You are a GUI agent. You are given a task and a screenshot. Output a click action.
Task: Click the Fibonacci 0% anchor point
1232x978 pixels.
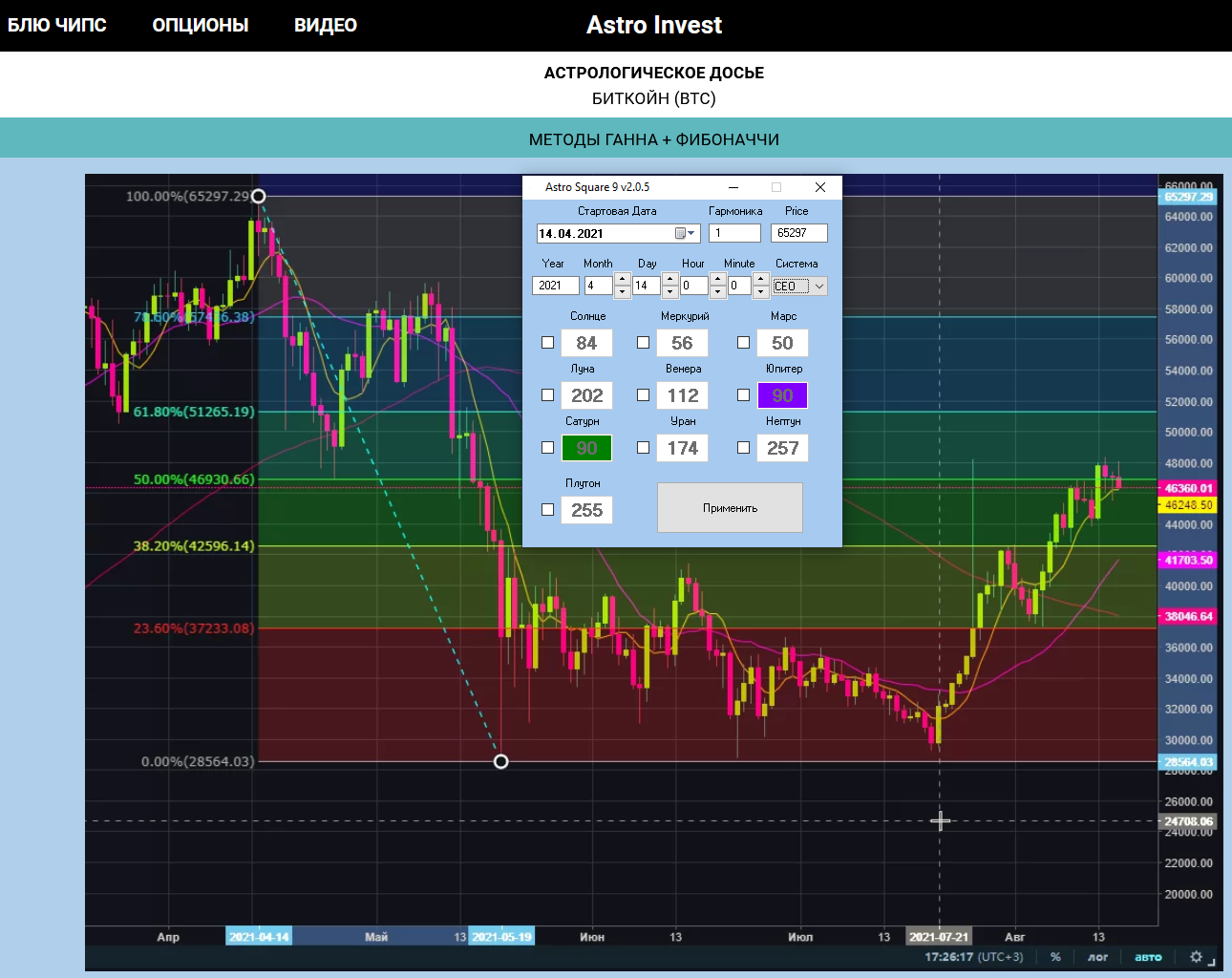(x=500, y=761)
